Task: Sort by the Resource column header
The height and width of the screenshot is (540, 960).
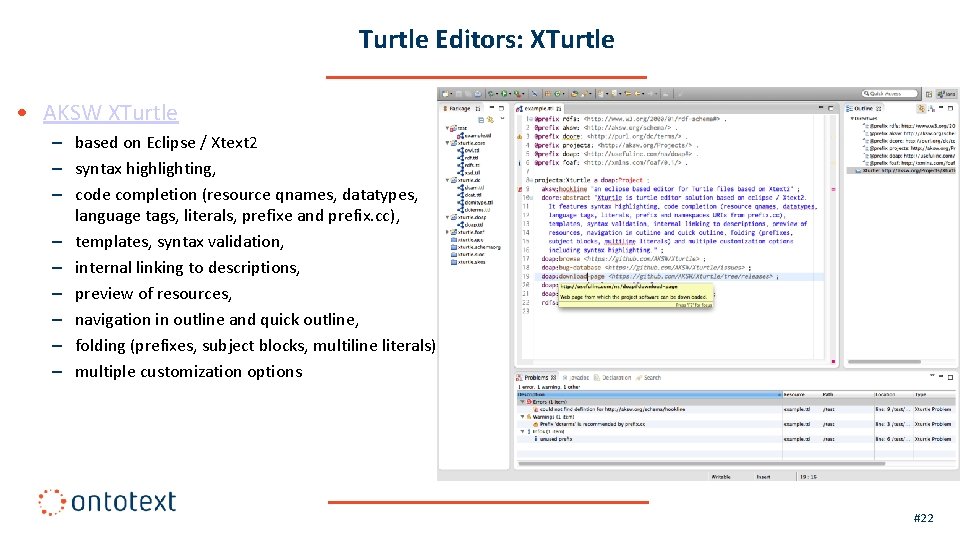Action: pyautogui.click(x=801, y=394)
